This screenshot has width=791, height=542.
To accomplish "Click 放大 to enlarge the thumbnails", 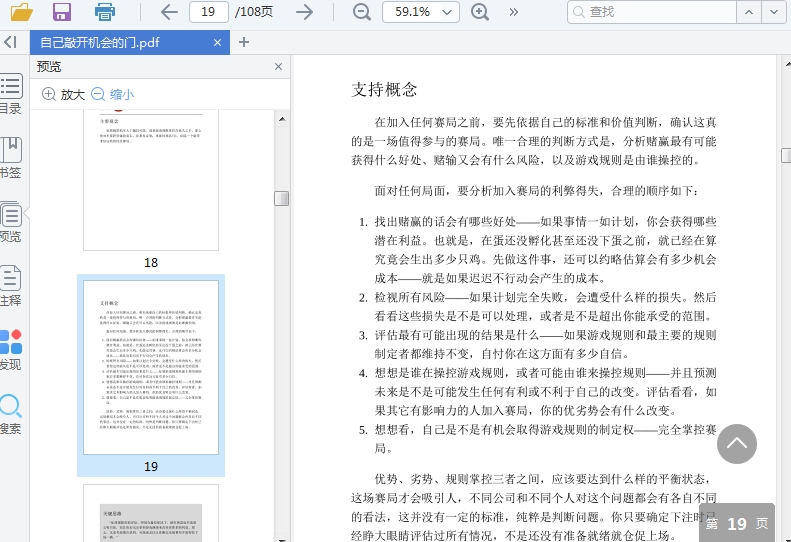I will pos(63,94).
